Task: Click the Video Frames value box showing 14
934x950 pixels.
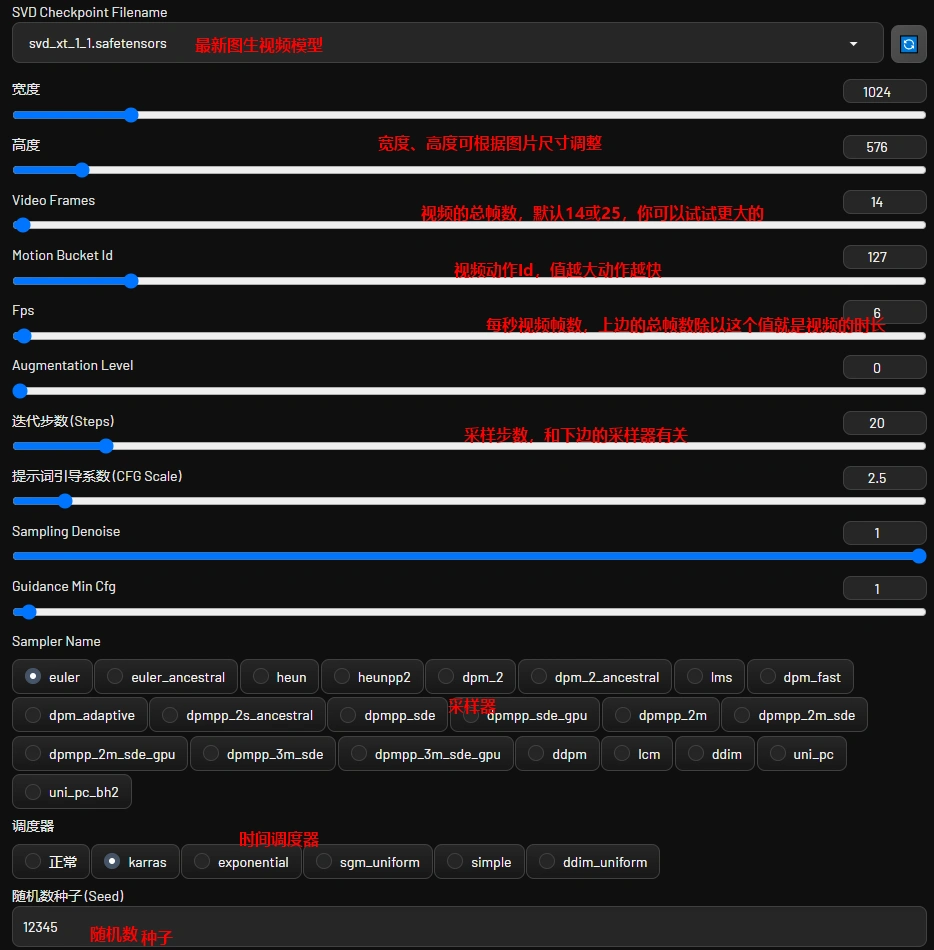Action: [884, 202]
